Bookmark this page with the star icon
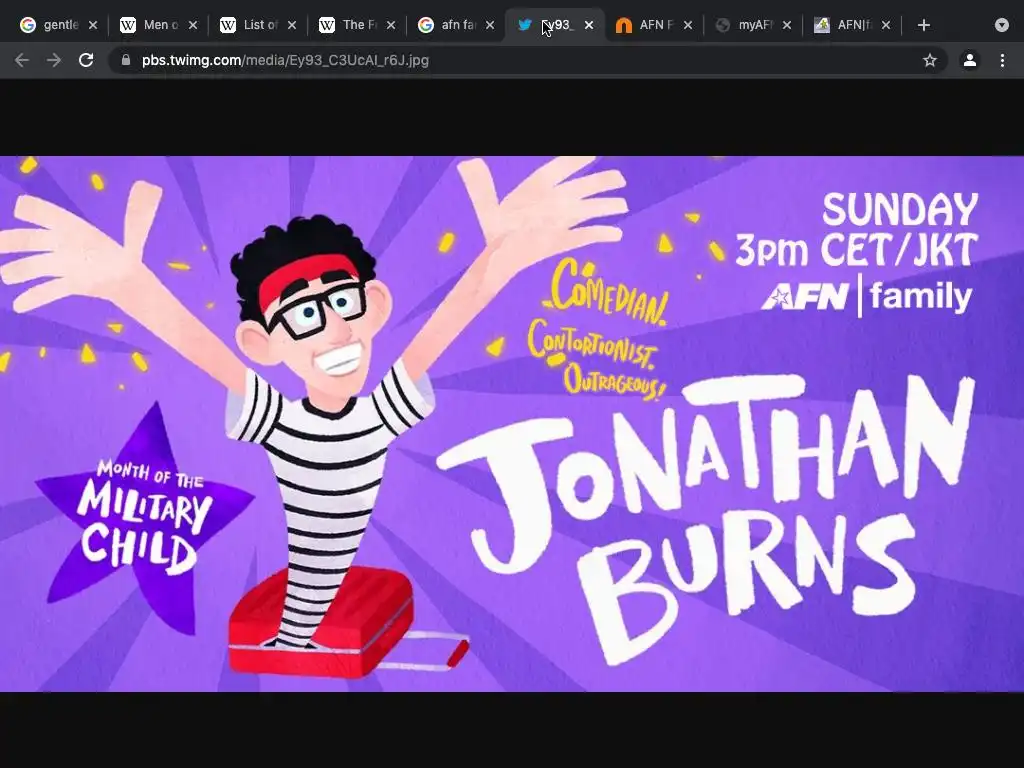The image size is (1024, 768). [930, 60]
